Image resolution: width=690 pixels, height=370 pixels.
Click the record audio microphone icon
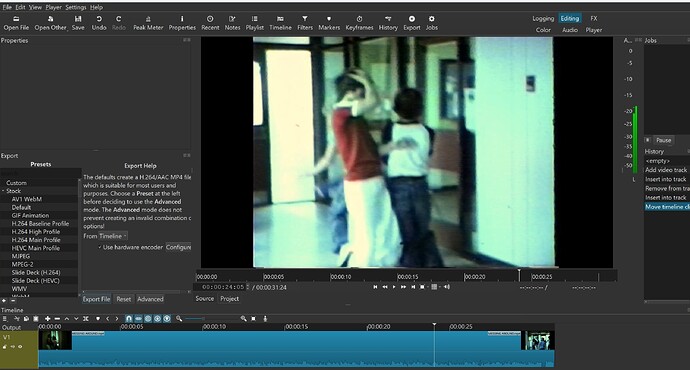coord(265,319)
